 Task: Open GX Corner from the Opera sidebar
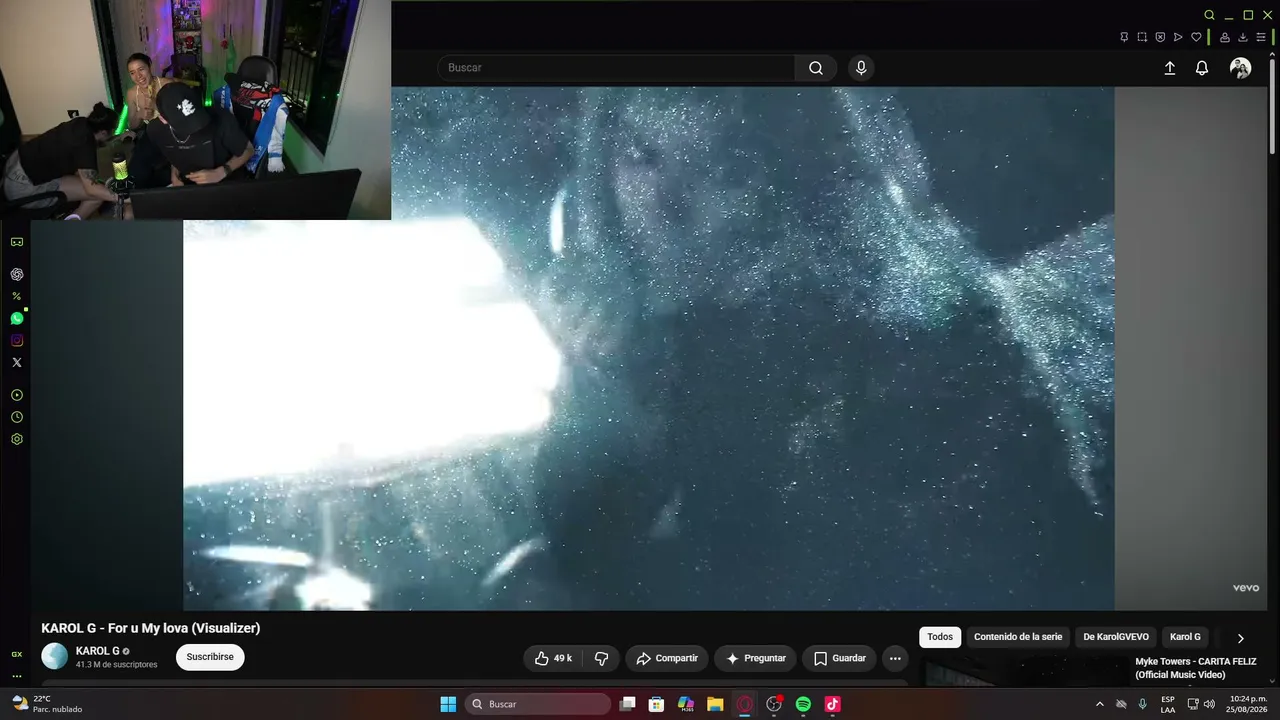(17, 242)
